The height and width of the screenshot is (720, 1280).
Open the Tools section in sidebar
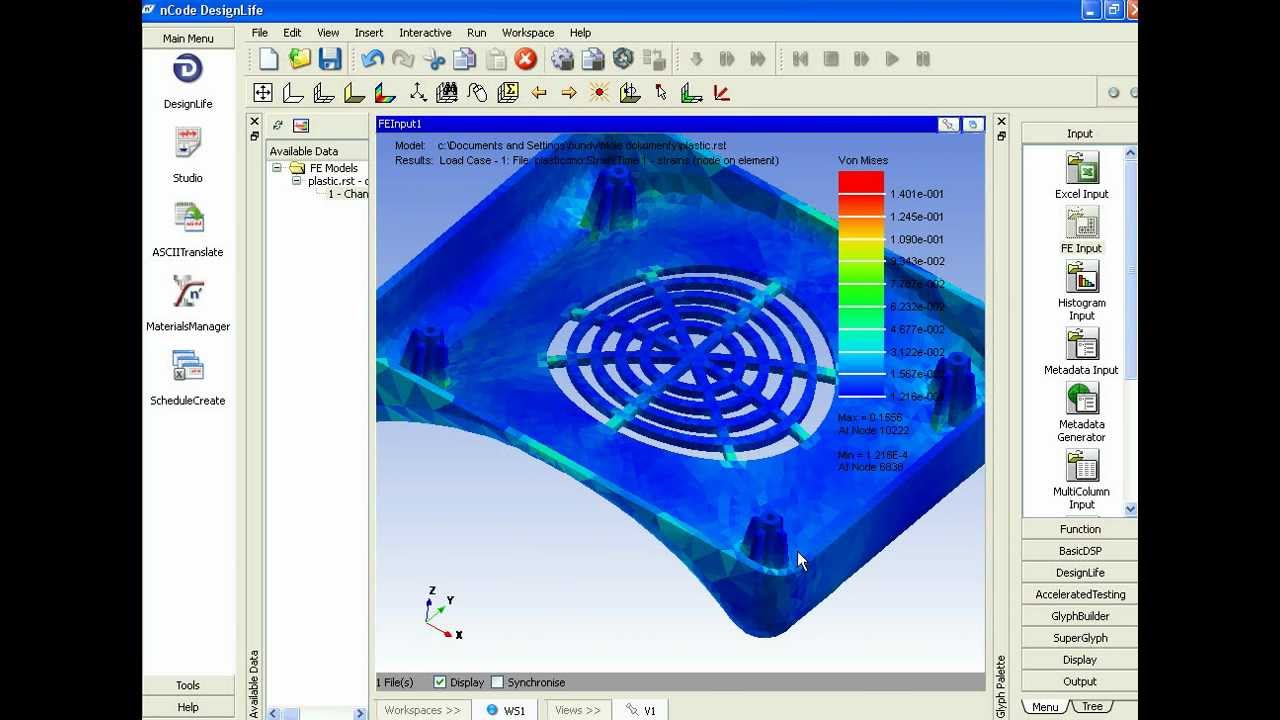coord(188,685)
